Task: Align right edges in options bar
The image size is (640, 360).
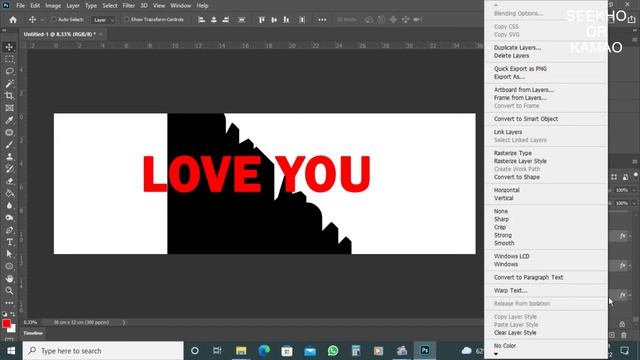Action: pos(226,20)
